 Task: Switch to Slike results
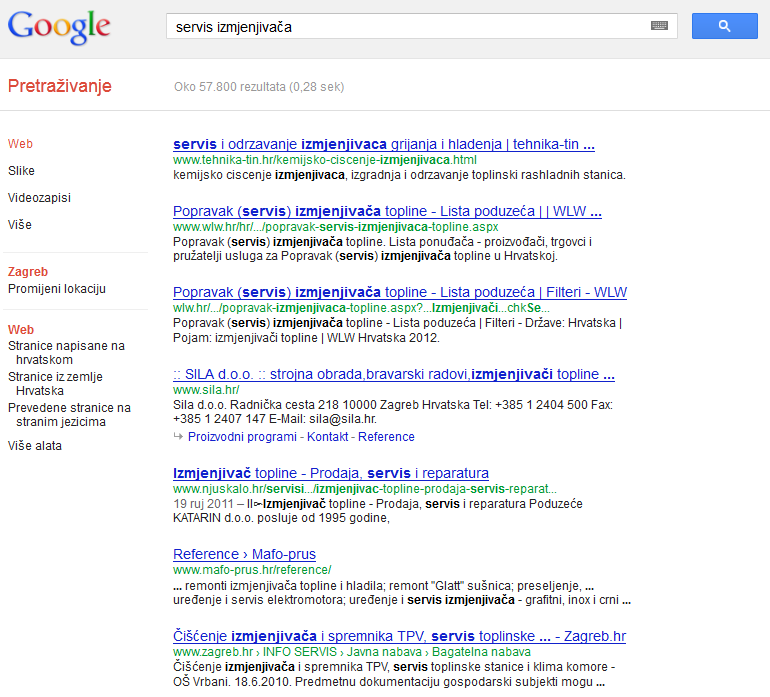(21, 171)
